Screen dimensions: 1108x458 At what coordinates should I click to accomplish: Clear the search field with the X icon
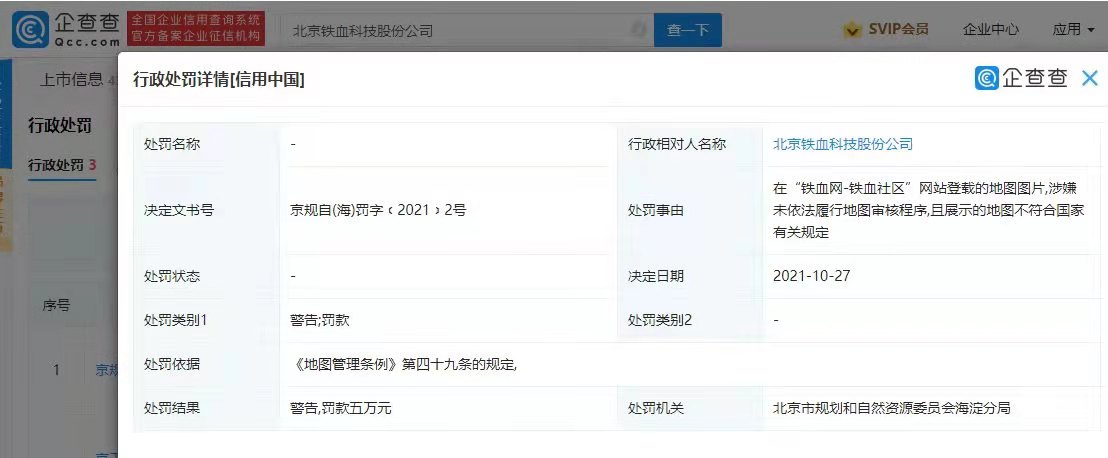point(638,30)
